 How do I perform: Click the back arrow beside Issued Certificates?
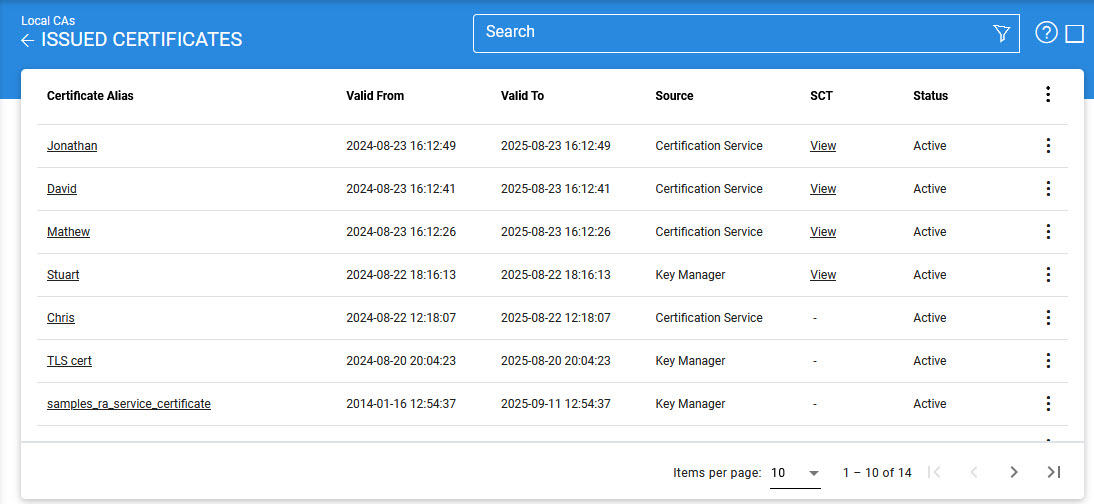(28, 40)
